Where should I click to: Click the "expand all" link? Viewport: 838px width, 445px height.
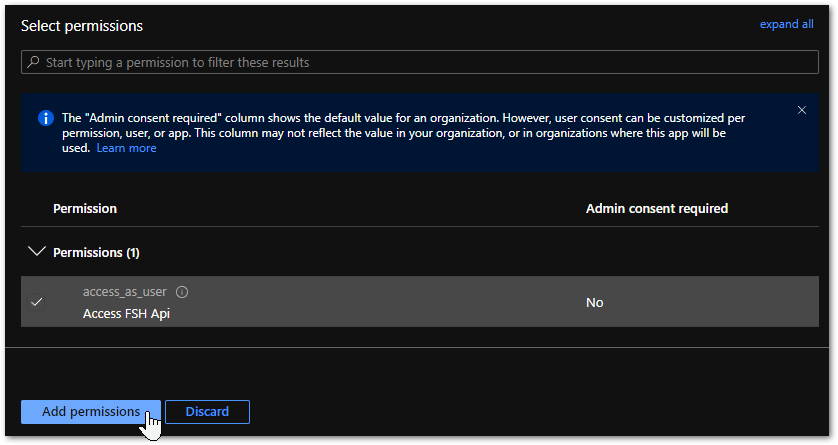(x=786, y=24)
